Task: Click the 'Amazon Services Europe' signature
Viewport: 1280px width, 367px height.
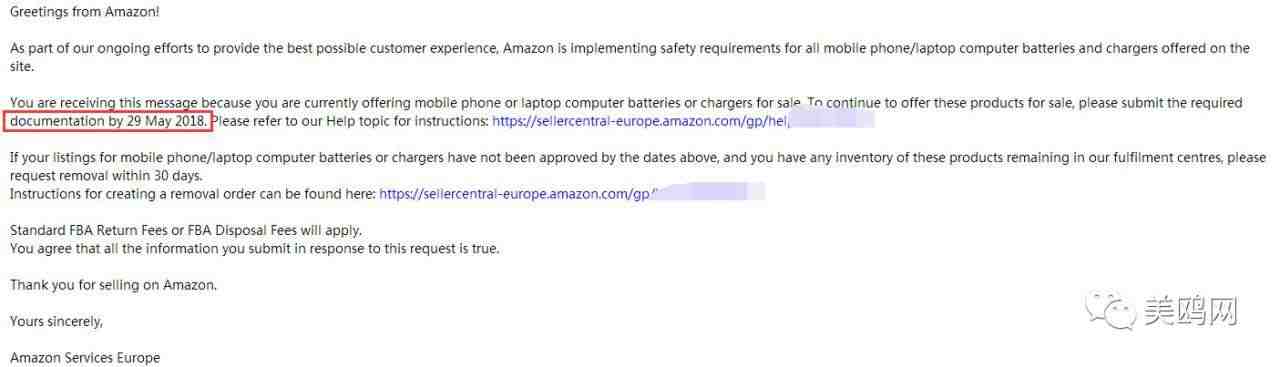Action: (85, 357)
